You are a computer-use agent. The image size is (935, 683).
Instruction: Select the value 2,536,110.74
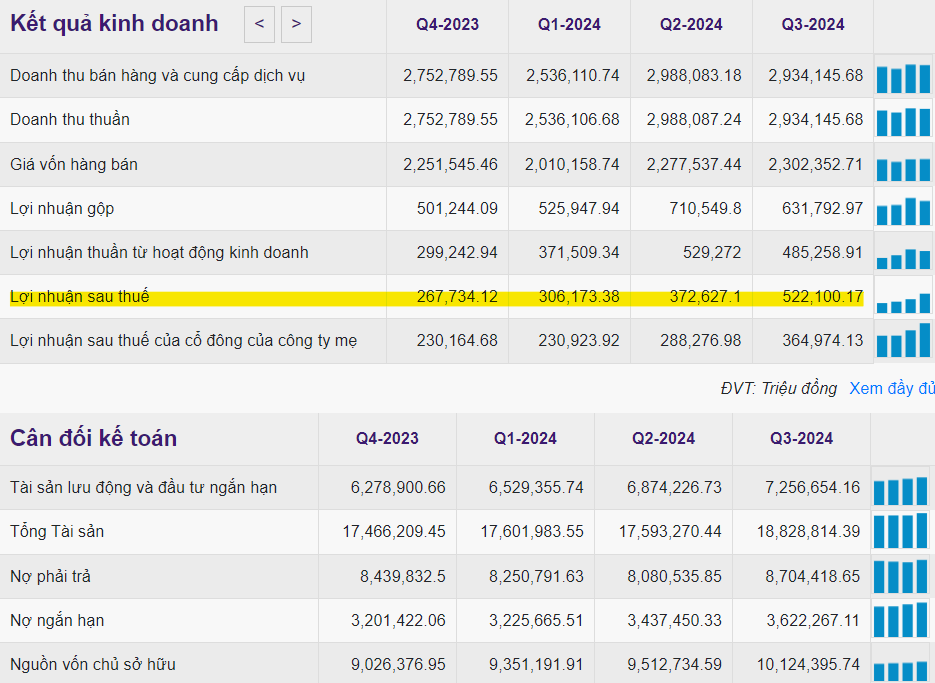pyautogui.click(x=572, y=76)
